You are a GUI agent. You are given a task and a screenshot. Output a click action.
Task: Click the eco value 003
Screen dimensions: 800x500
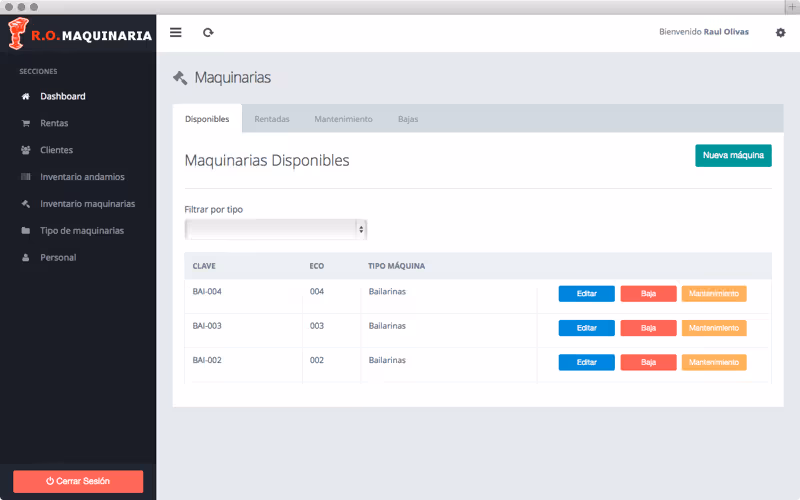[317, 326]
